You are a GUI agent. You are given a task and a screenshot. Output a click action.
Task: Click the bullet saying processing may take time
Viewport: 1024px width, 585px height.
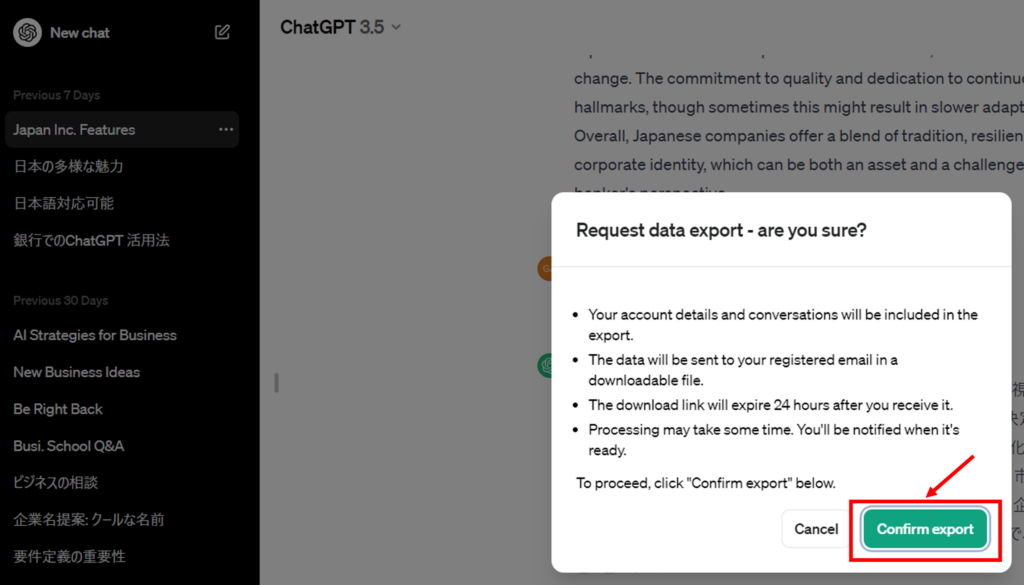click(774, 439)
